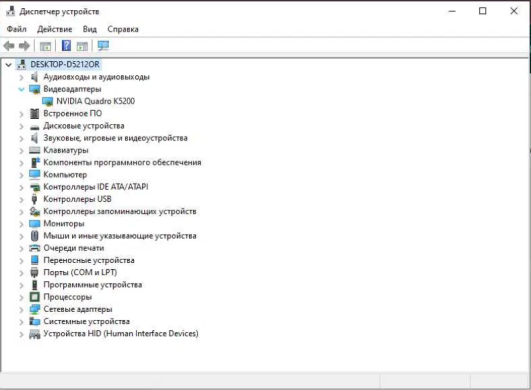
Task: Select the Порты (COM и LPT) row text
Action: [x=80, y=272]
